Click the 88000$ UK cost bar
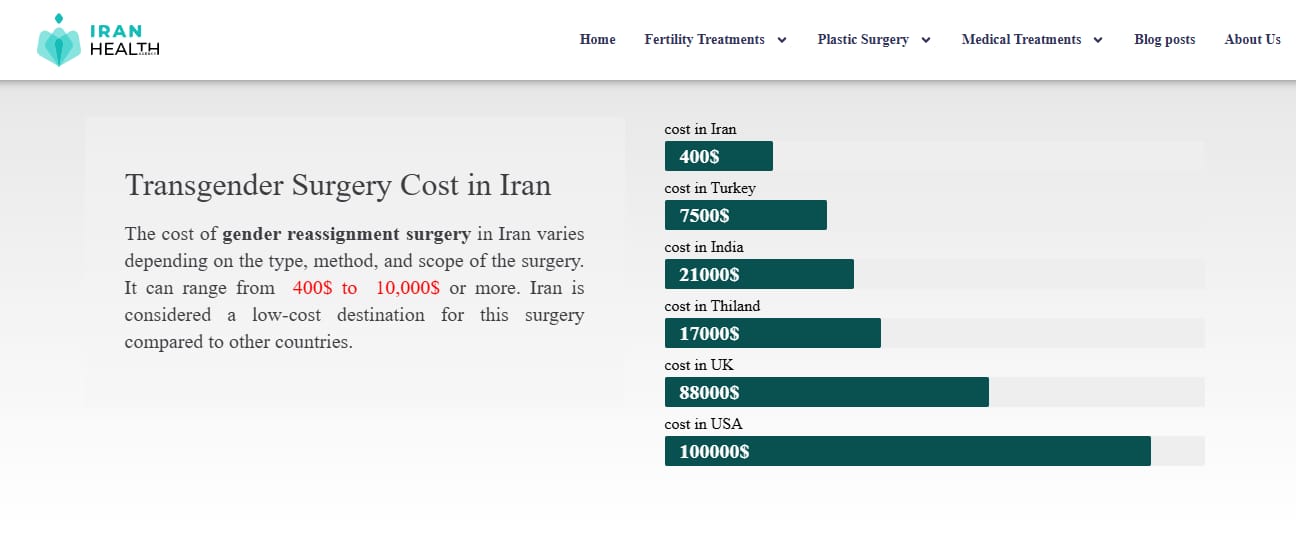This screenshot has height=542, width=1296. click(826, 392)
